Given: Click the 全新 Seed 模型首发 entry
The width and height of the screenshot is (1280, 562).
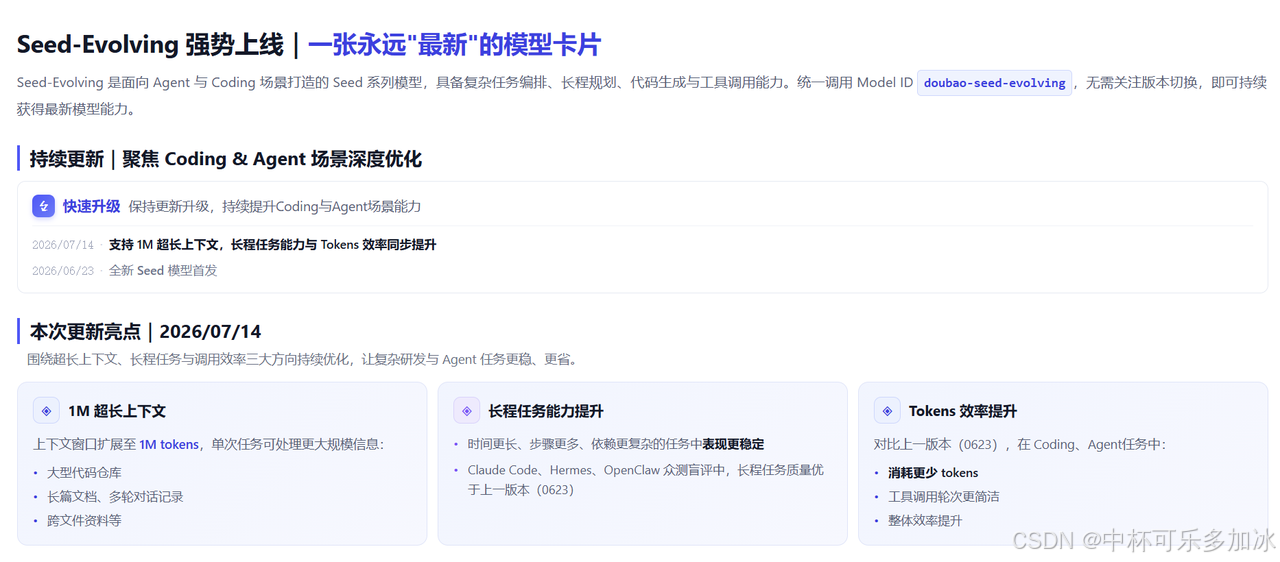Looking at the screenshot, I should point(163,271).
